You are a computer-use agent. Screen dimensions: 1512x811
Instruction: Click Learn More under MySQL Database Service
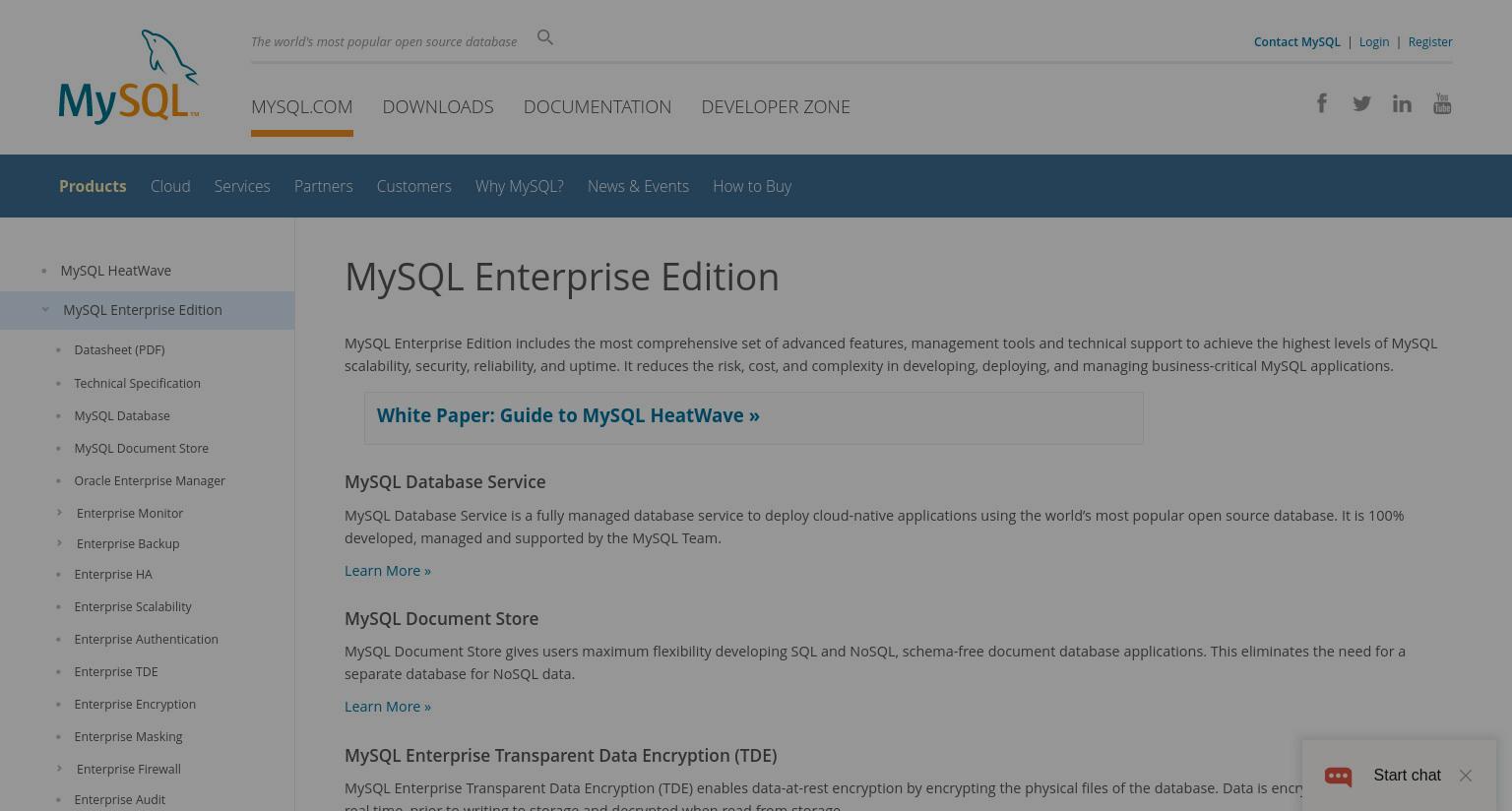coord(388,571)
